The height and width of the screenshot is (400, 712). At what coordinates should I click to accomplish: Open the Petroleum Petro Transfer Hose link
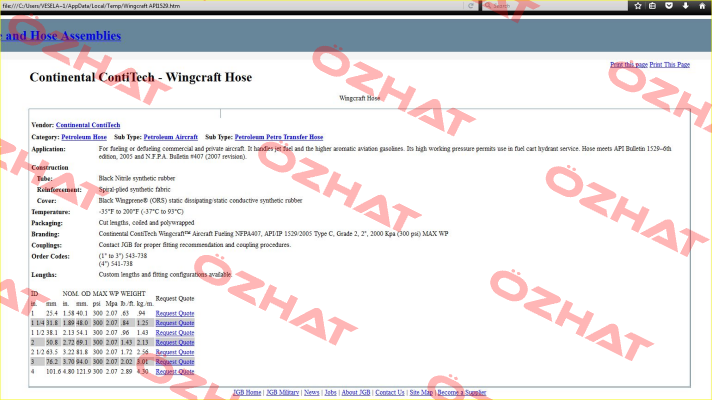(x=279, y=137)
